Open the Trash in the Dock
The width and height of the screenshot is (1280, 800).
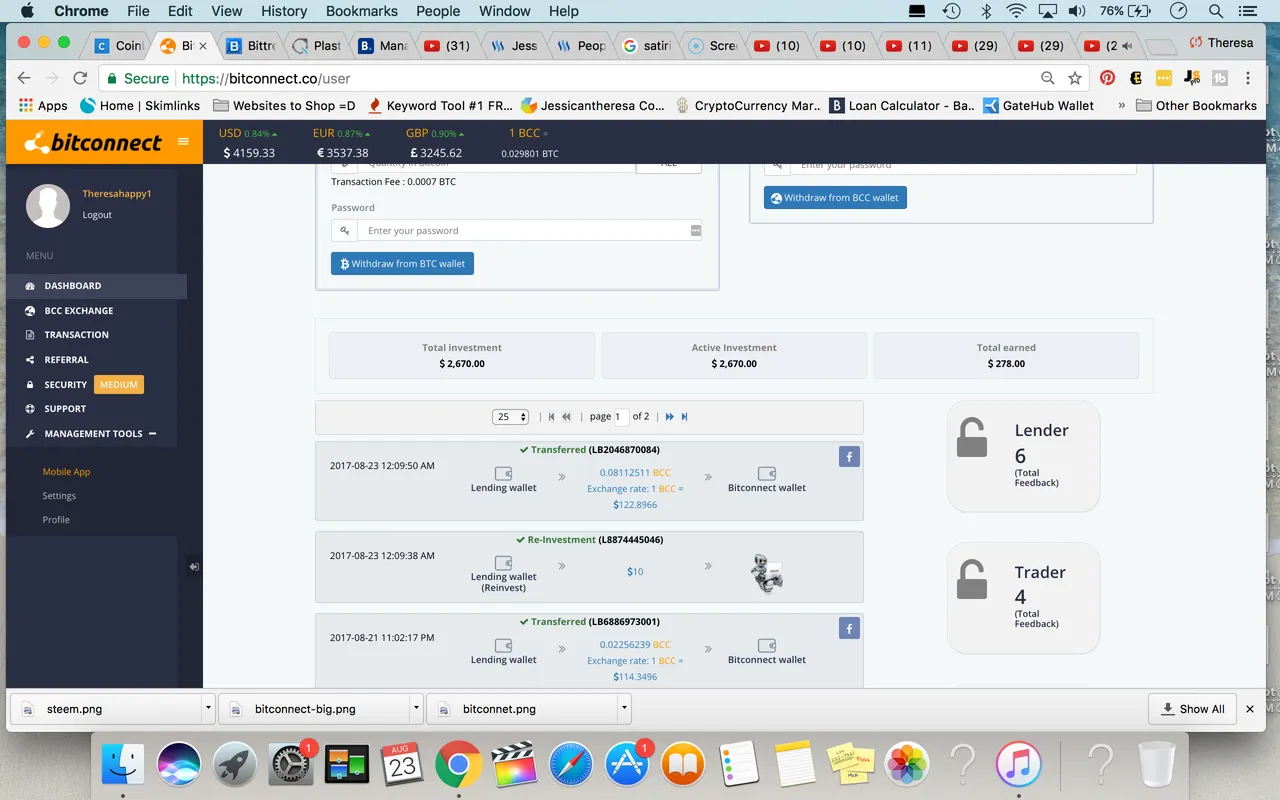[x=1157, y=765]
